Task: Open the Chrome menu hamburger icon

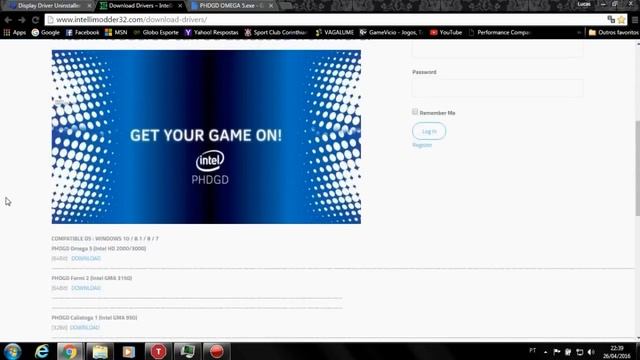Action: (x=635, y=20)
